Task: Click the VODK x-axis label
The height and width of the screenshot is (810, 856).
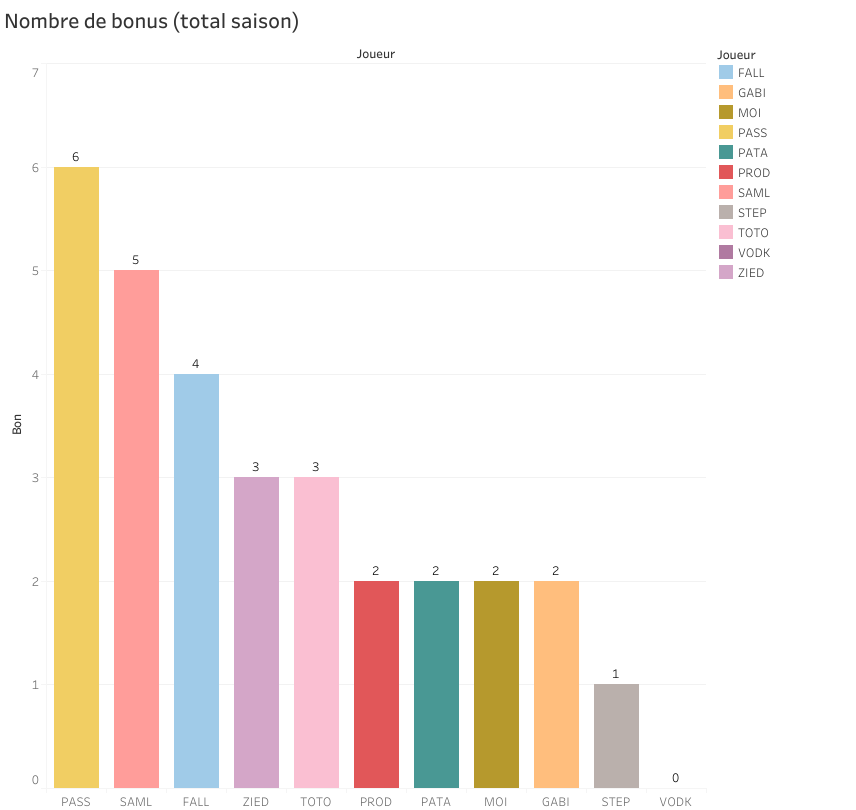Action: tap(675, 801)
